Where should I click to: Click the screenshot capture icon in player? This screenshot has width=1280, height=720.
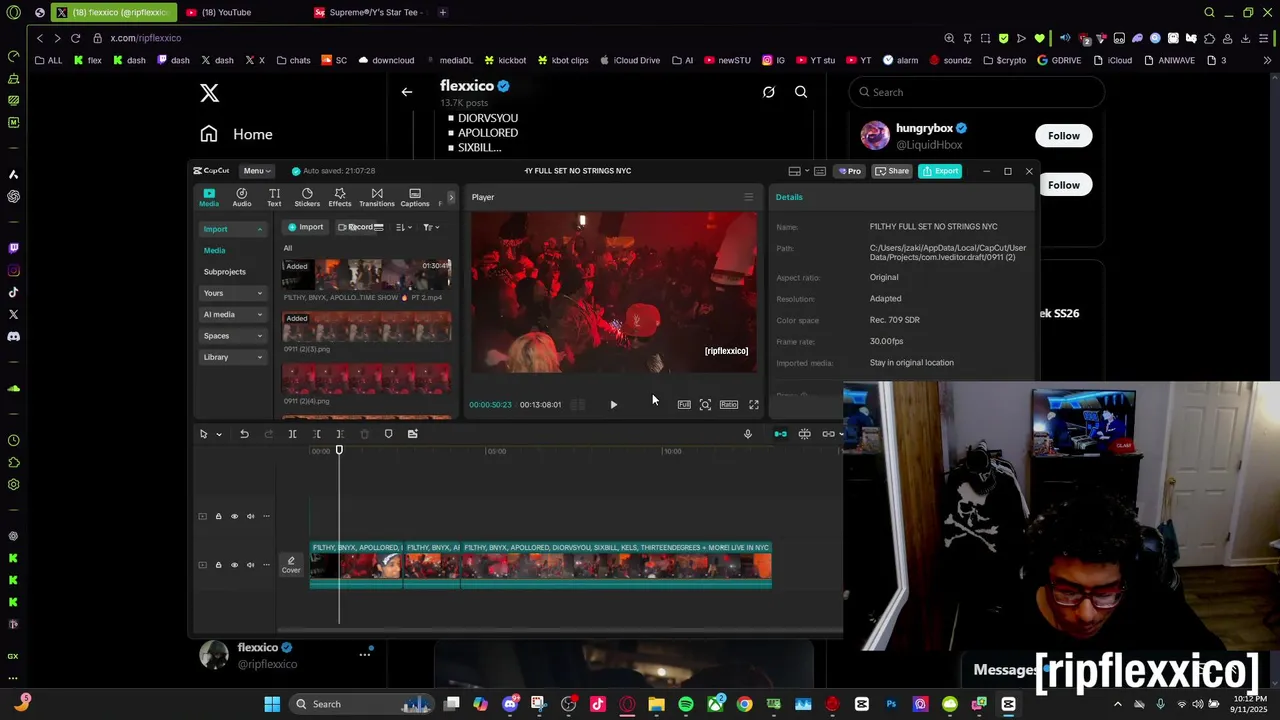coord(705,405)
